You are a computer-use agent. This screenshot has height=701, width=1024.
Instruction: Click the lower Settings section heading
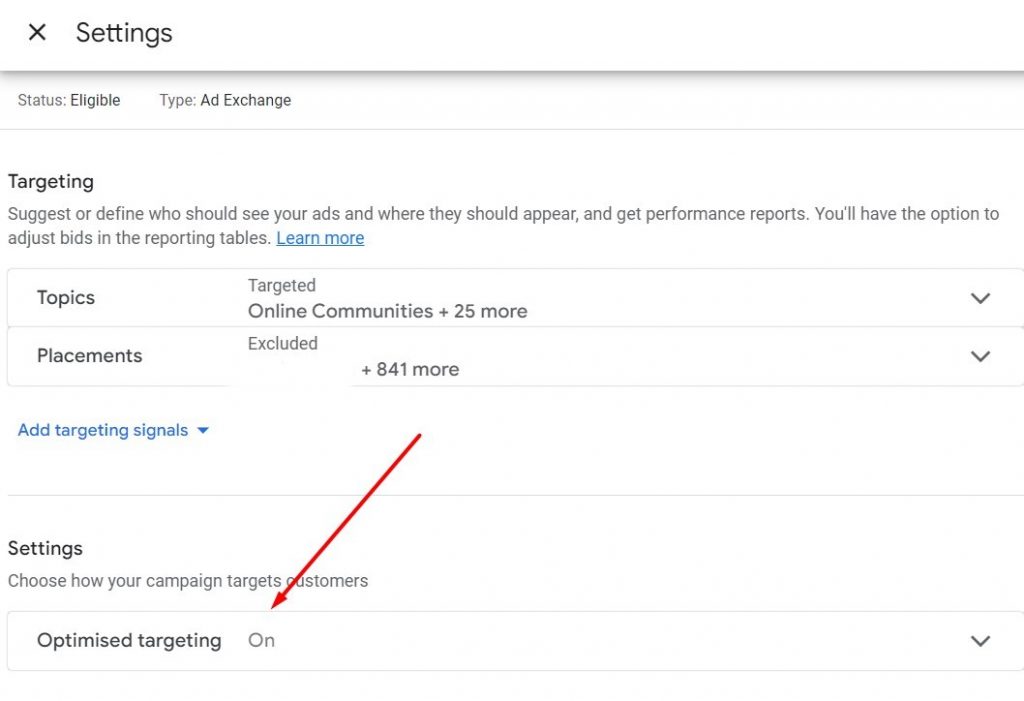pos(45,548)
